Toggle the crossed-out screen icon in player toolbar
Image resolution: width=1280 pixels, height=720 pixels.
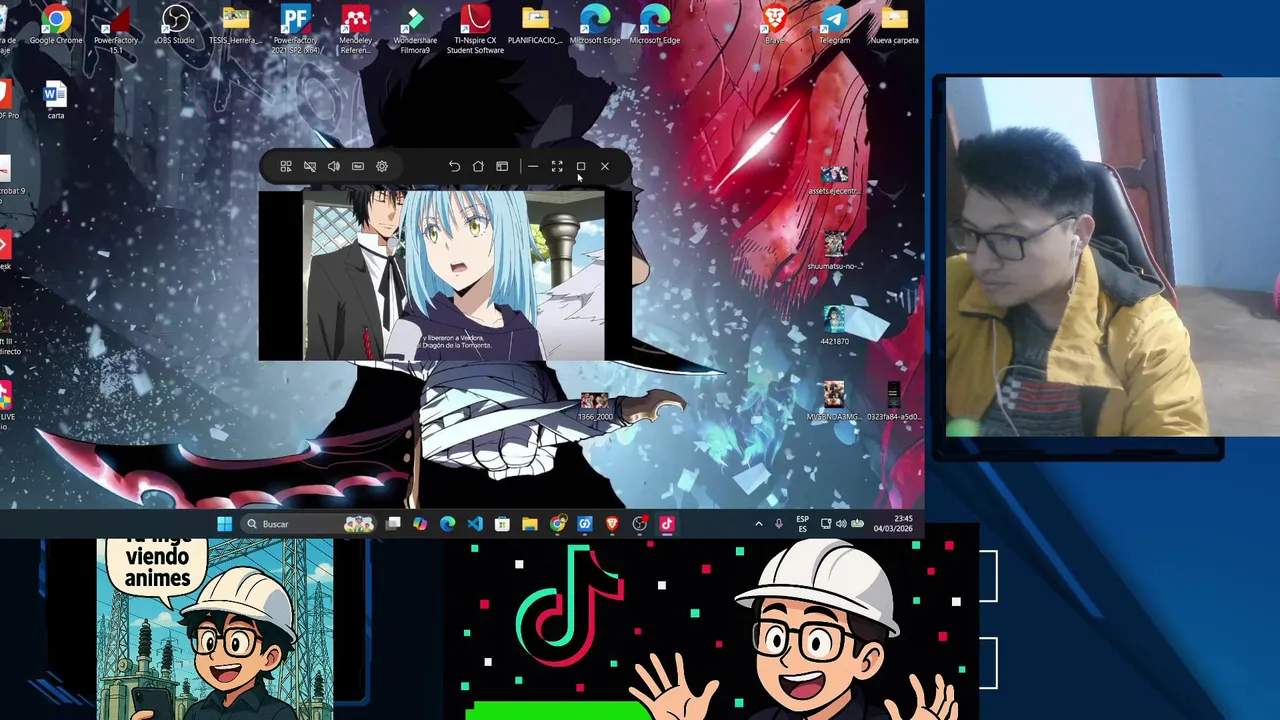pyautogui.click(x=310, y=167)
